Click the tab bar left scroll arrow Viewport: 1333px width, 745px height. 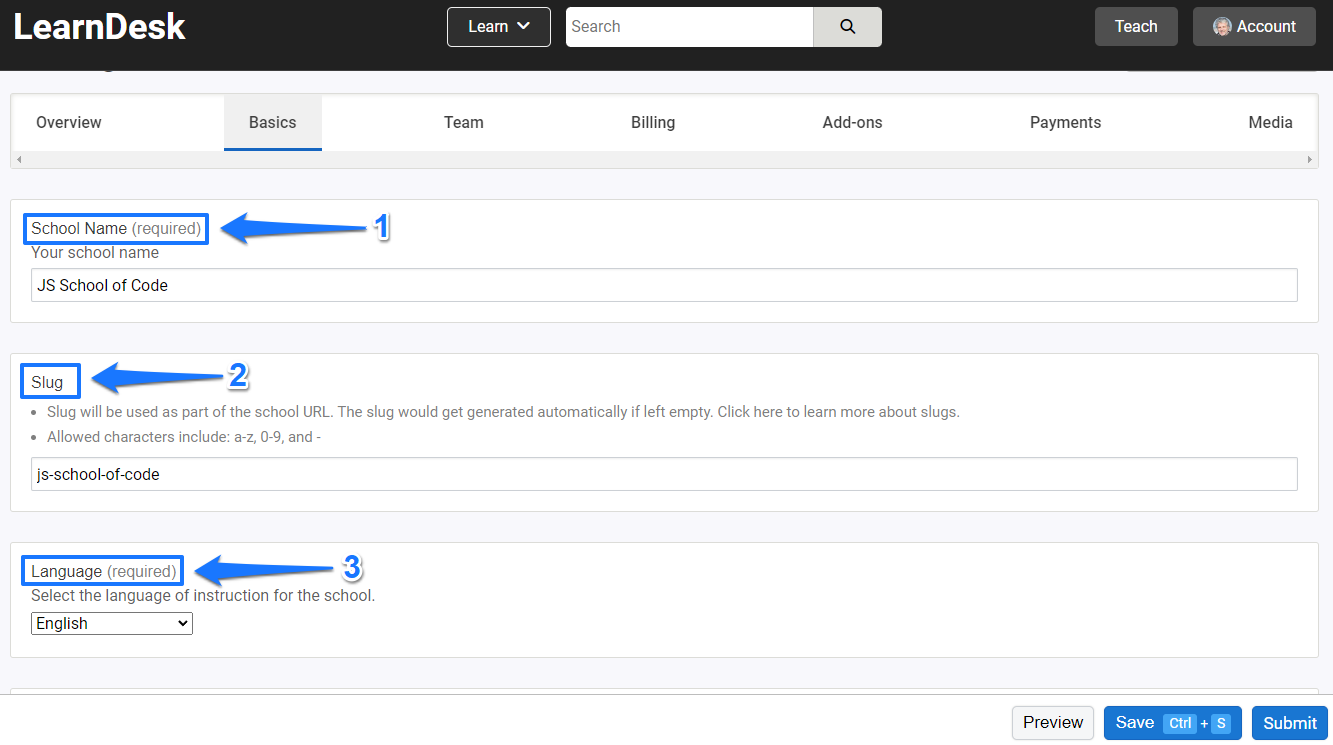pyautogui.click(x=19, y=160)
